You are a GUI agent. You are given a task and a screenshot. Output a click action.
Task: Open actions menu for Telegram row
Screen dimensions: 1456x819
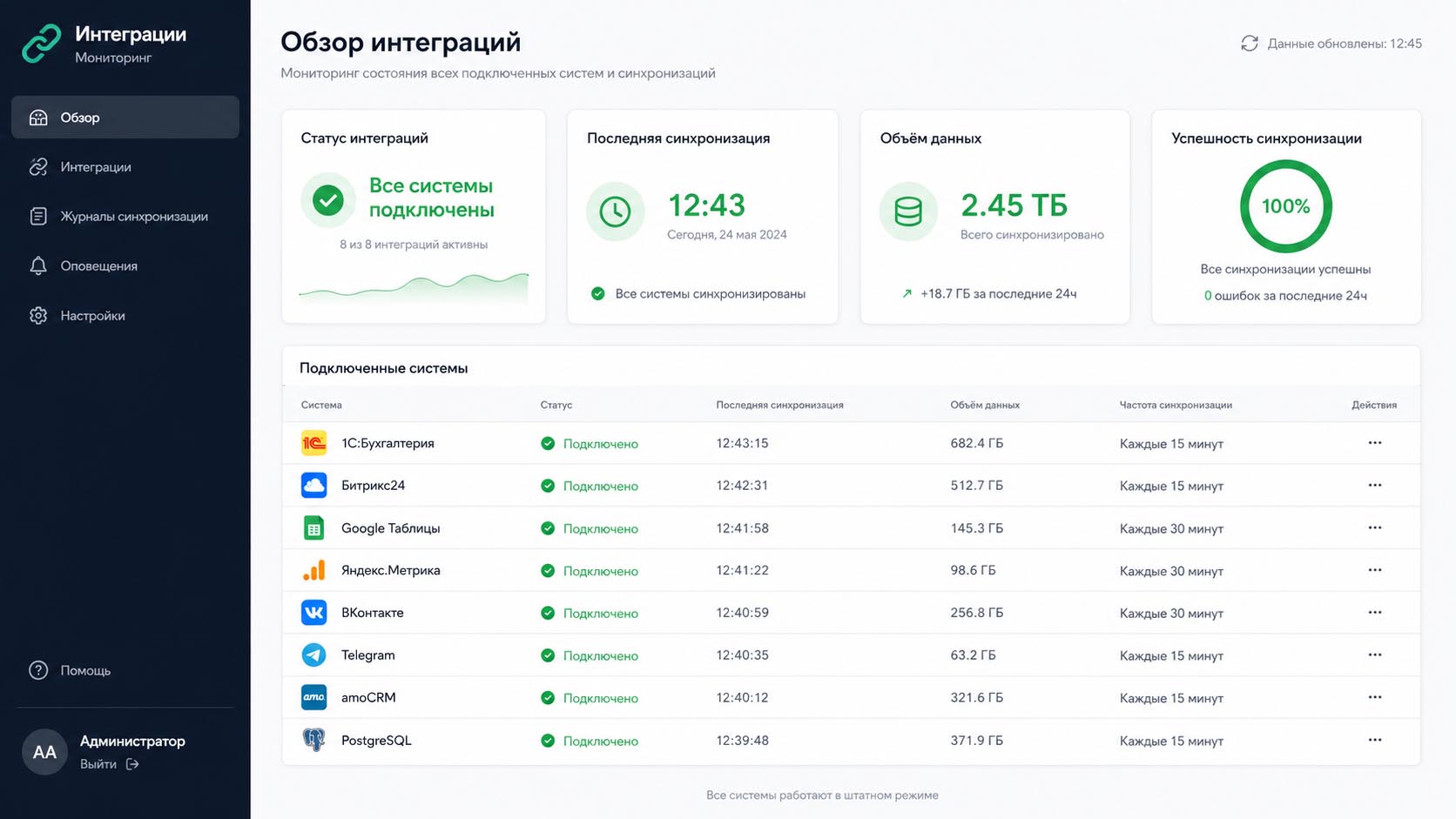pos(1375,655)
